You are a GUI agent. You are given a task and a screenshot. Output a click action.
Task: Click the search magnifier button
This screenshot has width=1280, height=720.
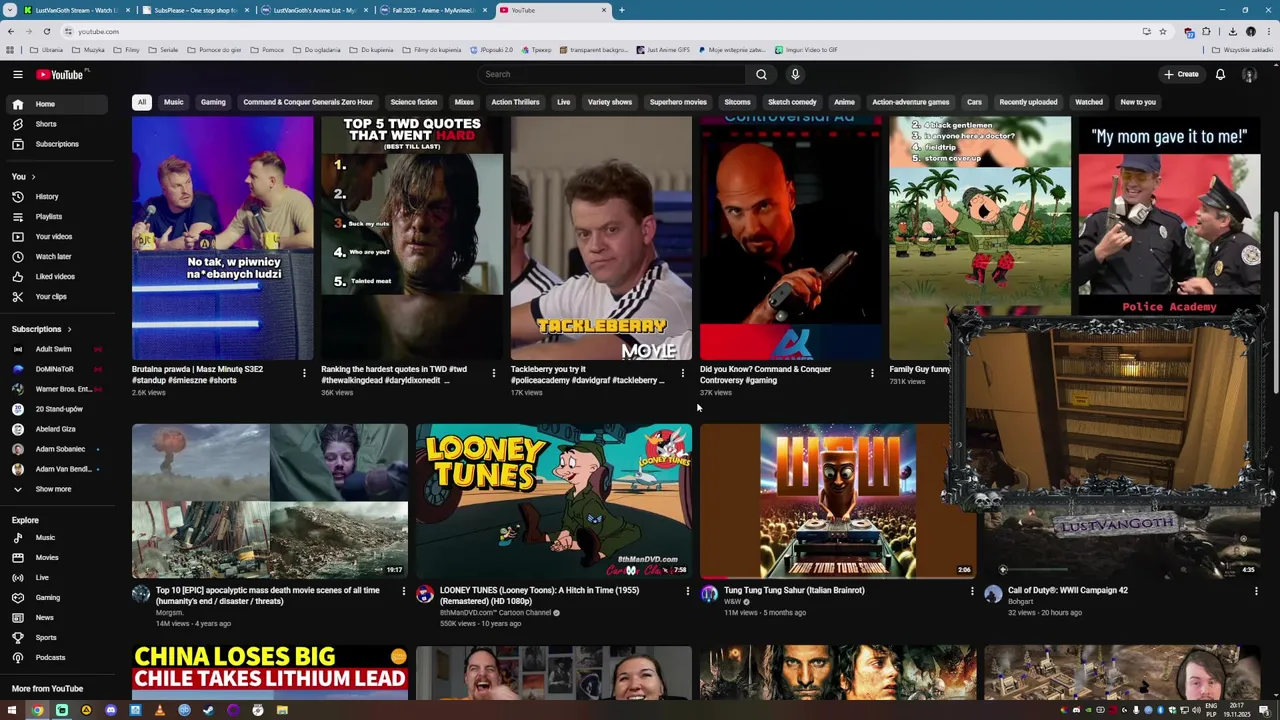(x=761, y=74)
